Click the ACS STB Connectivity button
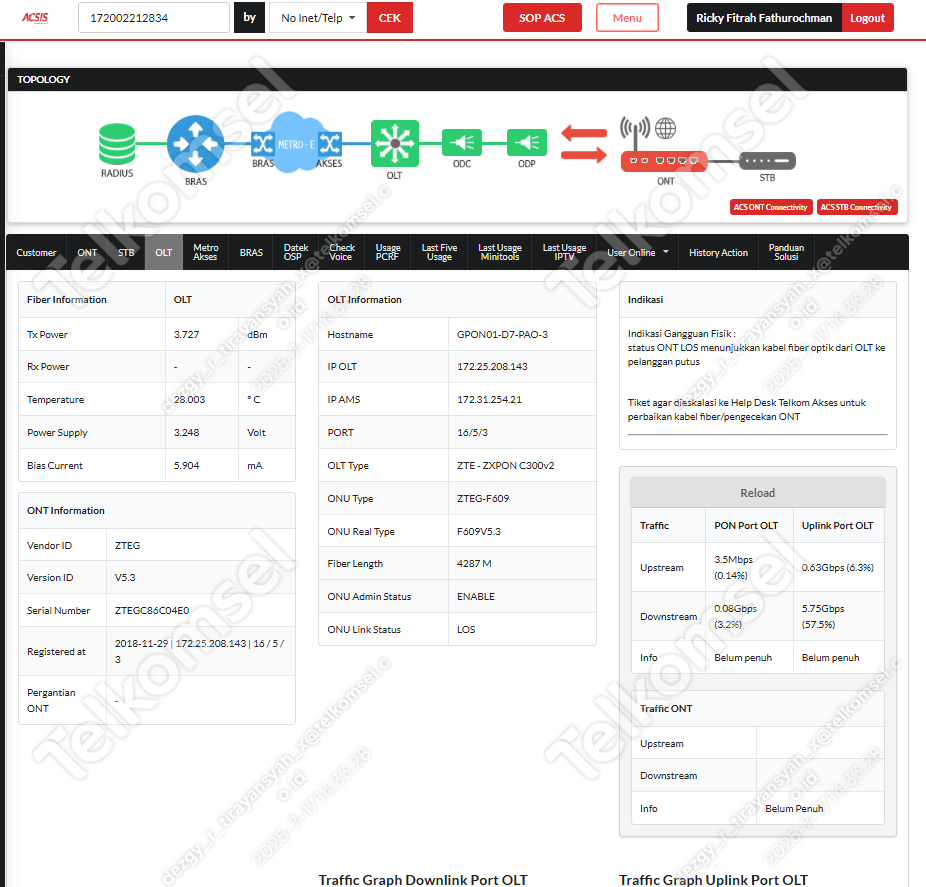Screen dimensions: 926x887 pyautogui.click(x=857, y=207)
